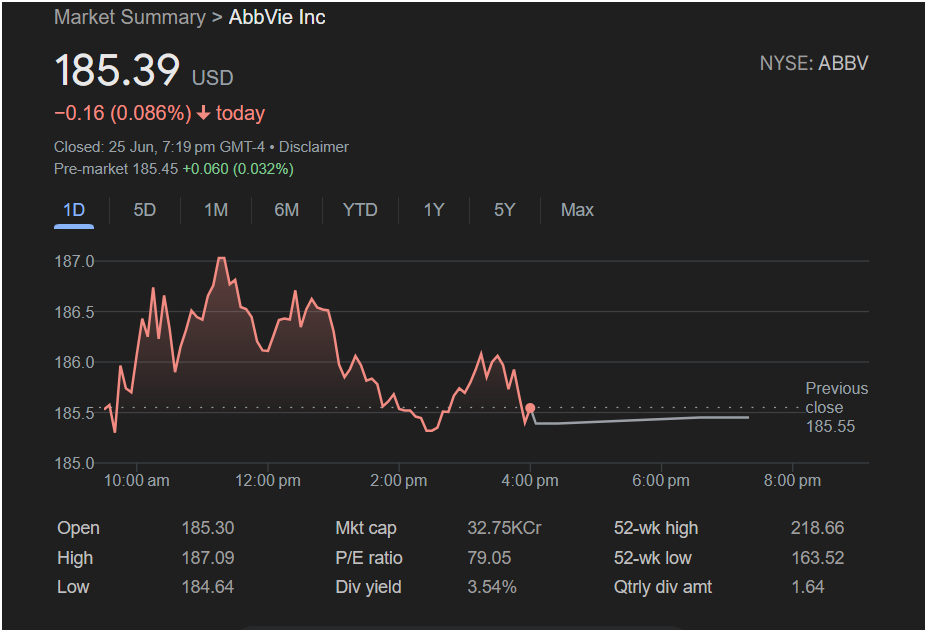Click the 8:00 pm axis label

pos(792,481)
